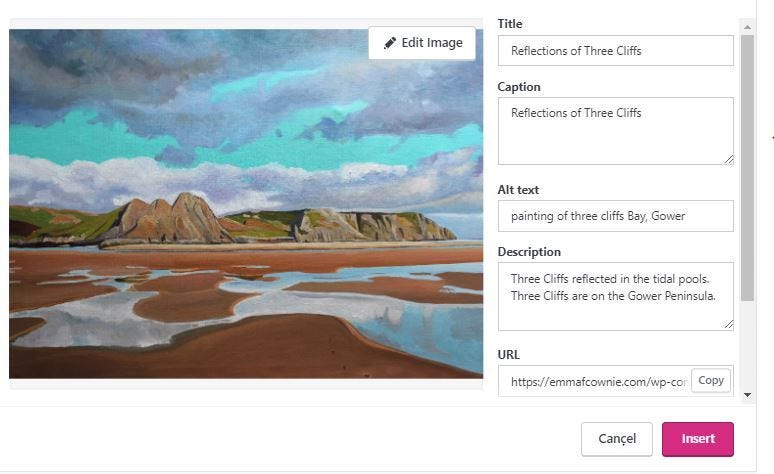Click the URL field label
This screenshot has width=774, height=474.
coord(509,354)
